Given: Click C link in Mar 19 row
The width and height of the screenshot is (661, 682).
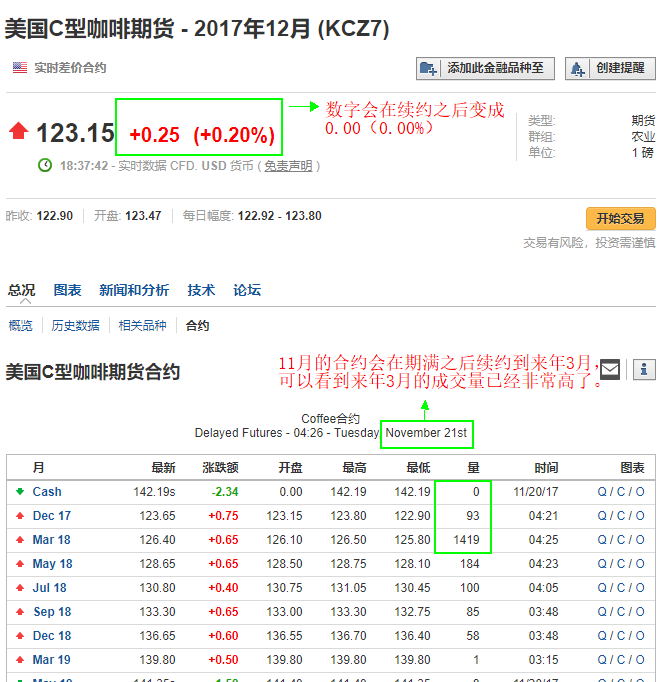Looking at the screenshot, I should click(x=621, y=659).
